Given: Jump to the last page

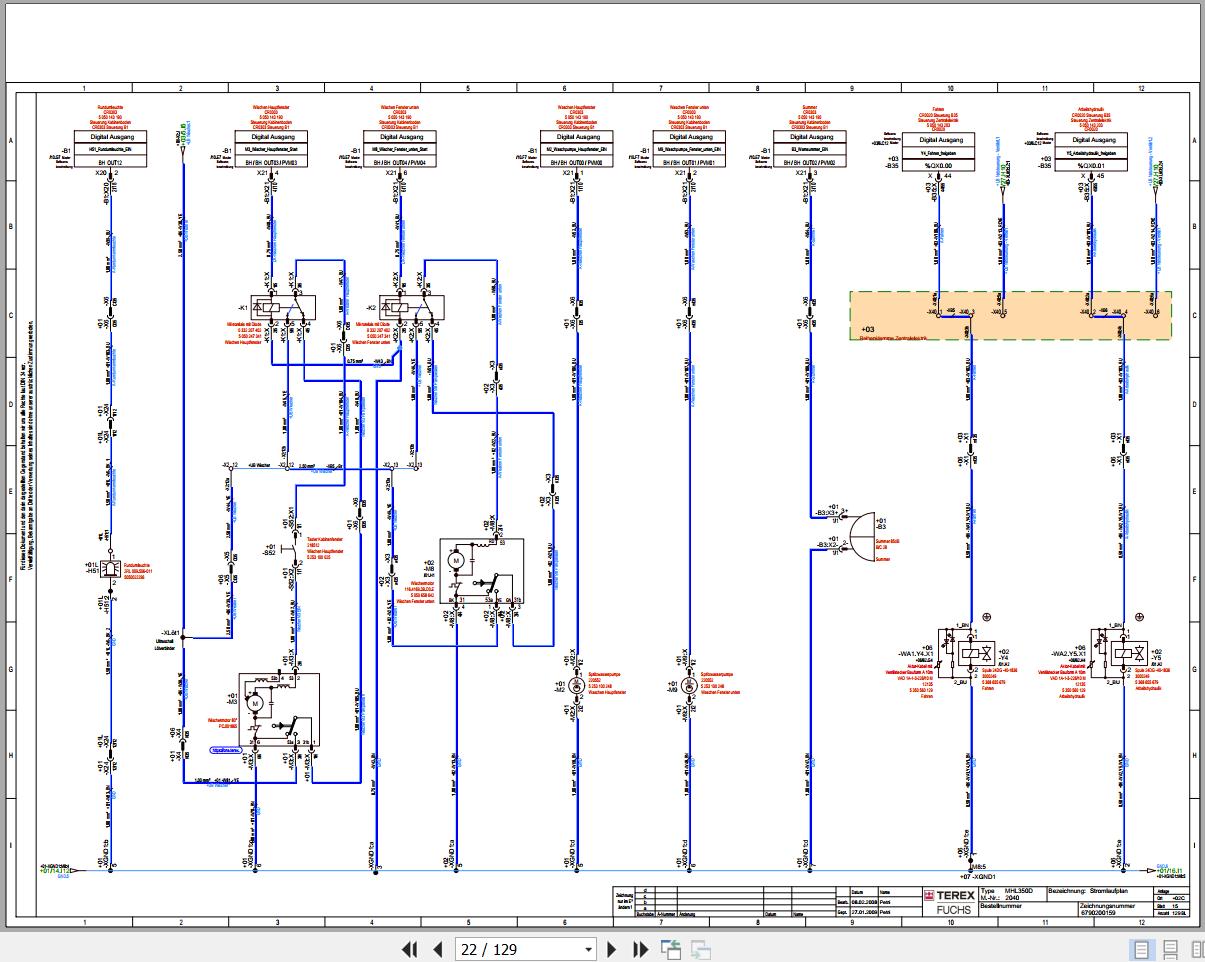Looking at the screenshot, I should (641, 949).
